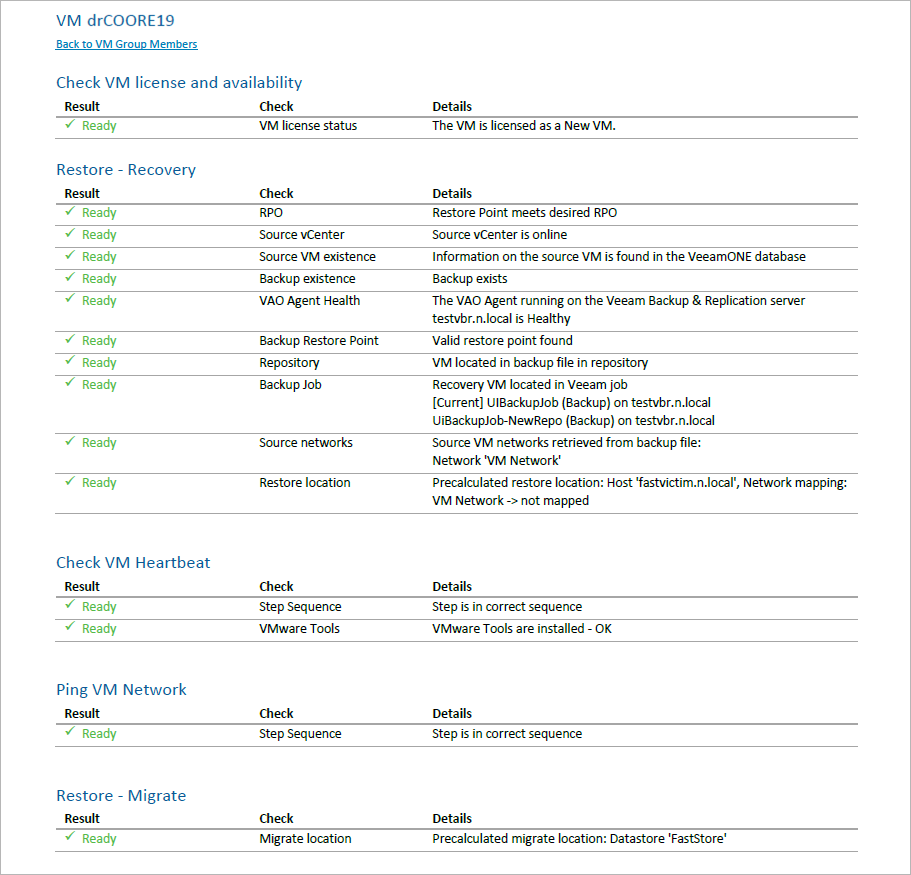
Task: Click the Ping VM Network heading
Action: pos(121,690)
